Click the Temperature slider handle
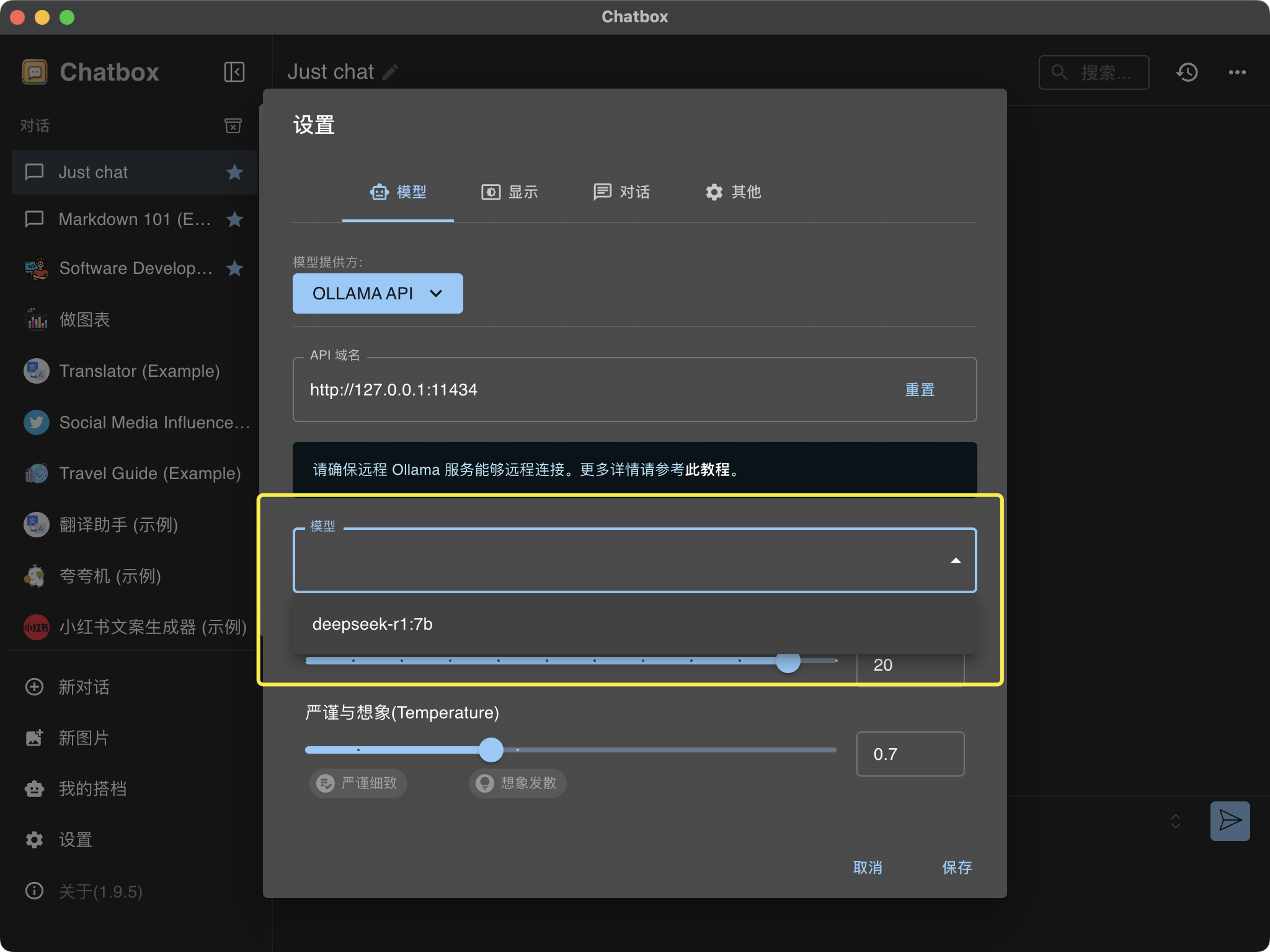Viewport: 1270px width, 952px height. [x=491, y=750]
